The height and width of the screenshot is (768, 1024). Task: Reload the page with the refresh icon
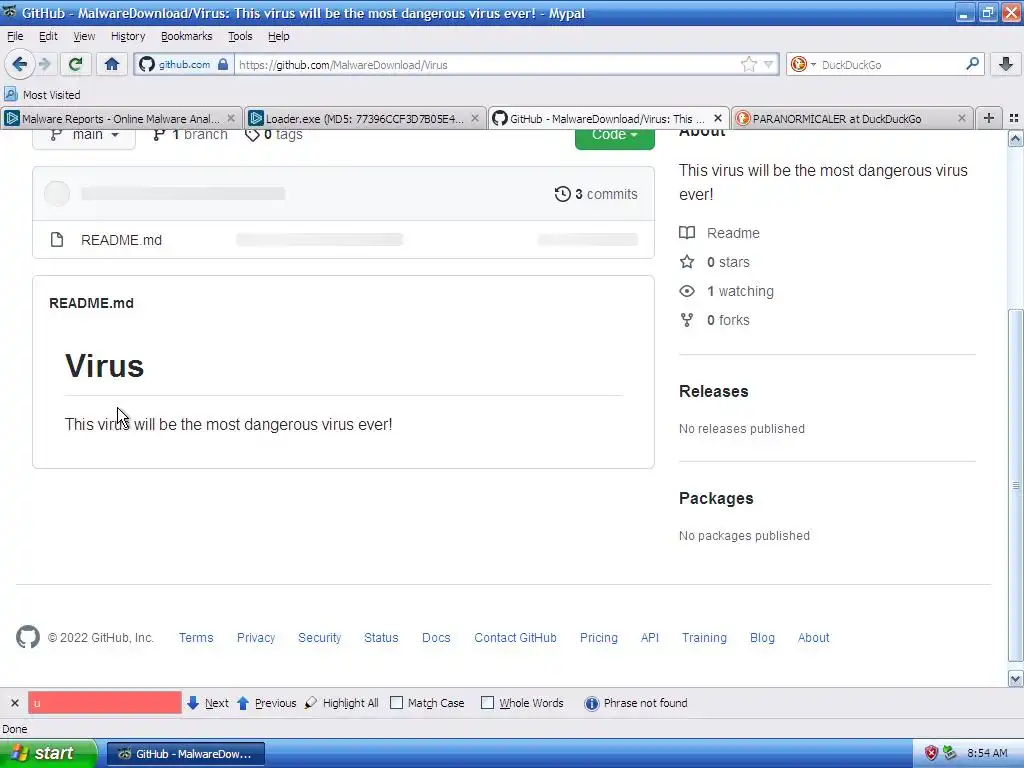click(x=75, y=64)
